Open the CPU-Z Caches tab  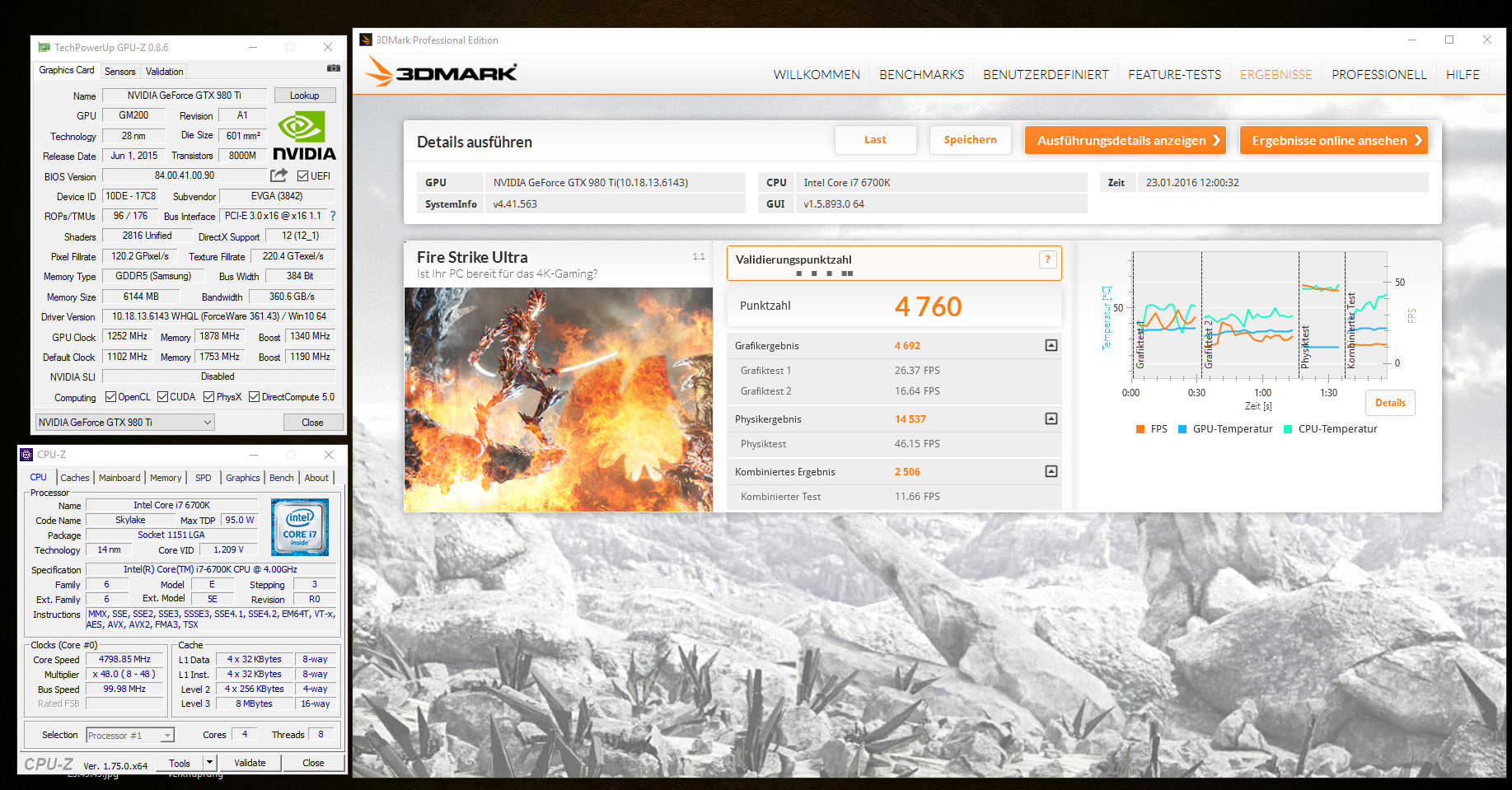75,478
